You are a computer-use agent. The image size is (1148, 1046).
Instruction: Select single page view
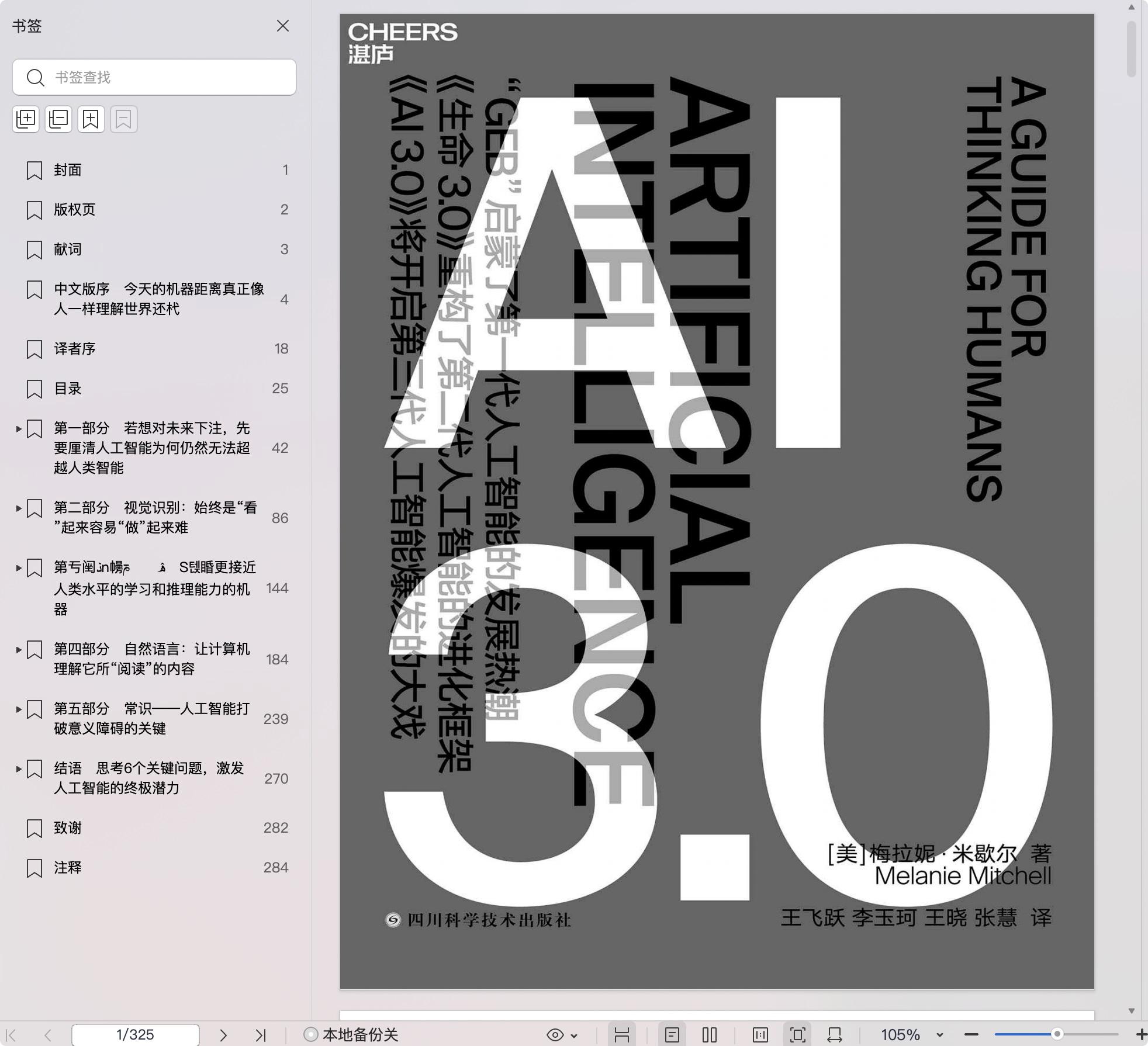click(x=672, y=1035)
